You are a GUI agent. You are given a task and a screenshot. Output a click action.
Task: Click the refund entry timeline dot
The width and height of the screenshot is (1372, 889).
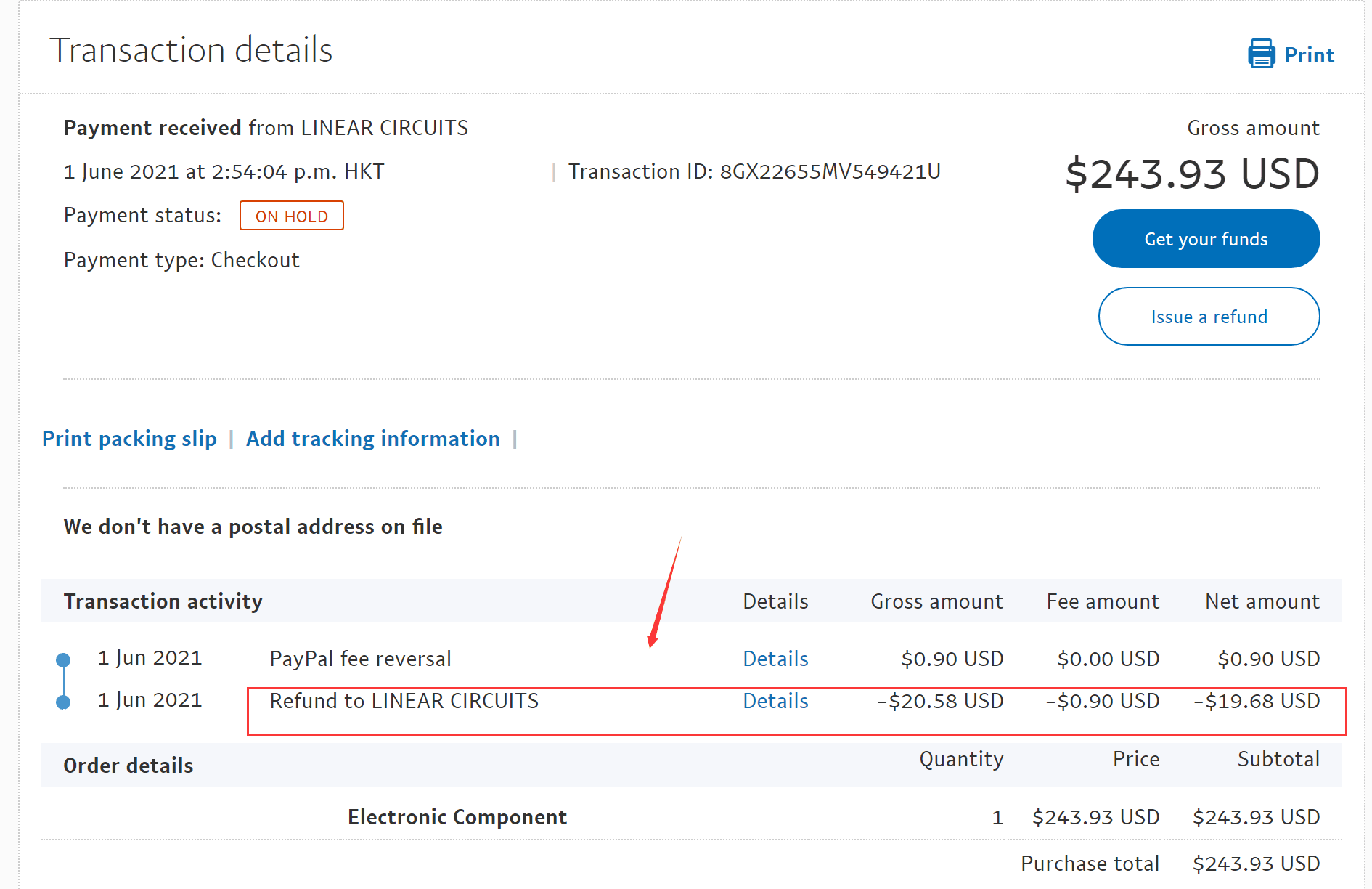[x=63, y=702]
